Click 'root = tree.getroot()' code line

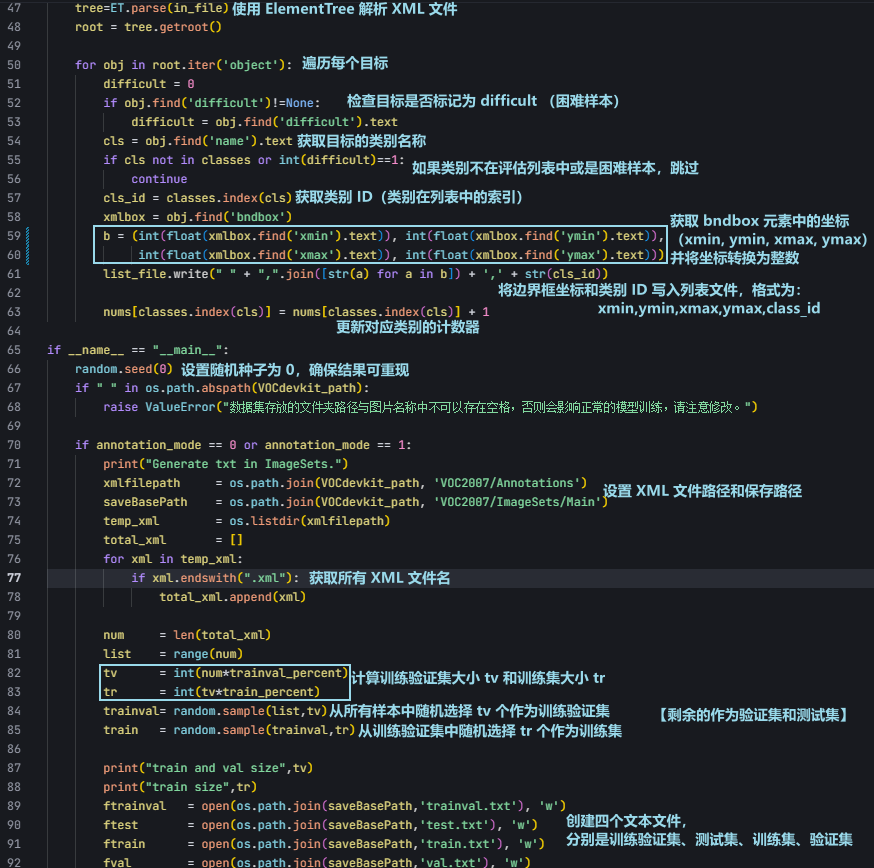tap(148, 27)
